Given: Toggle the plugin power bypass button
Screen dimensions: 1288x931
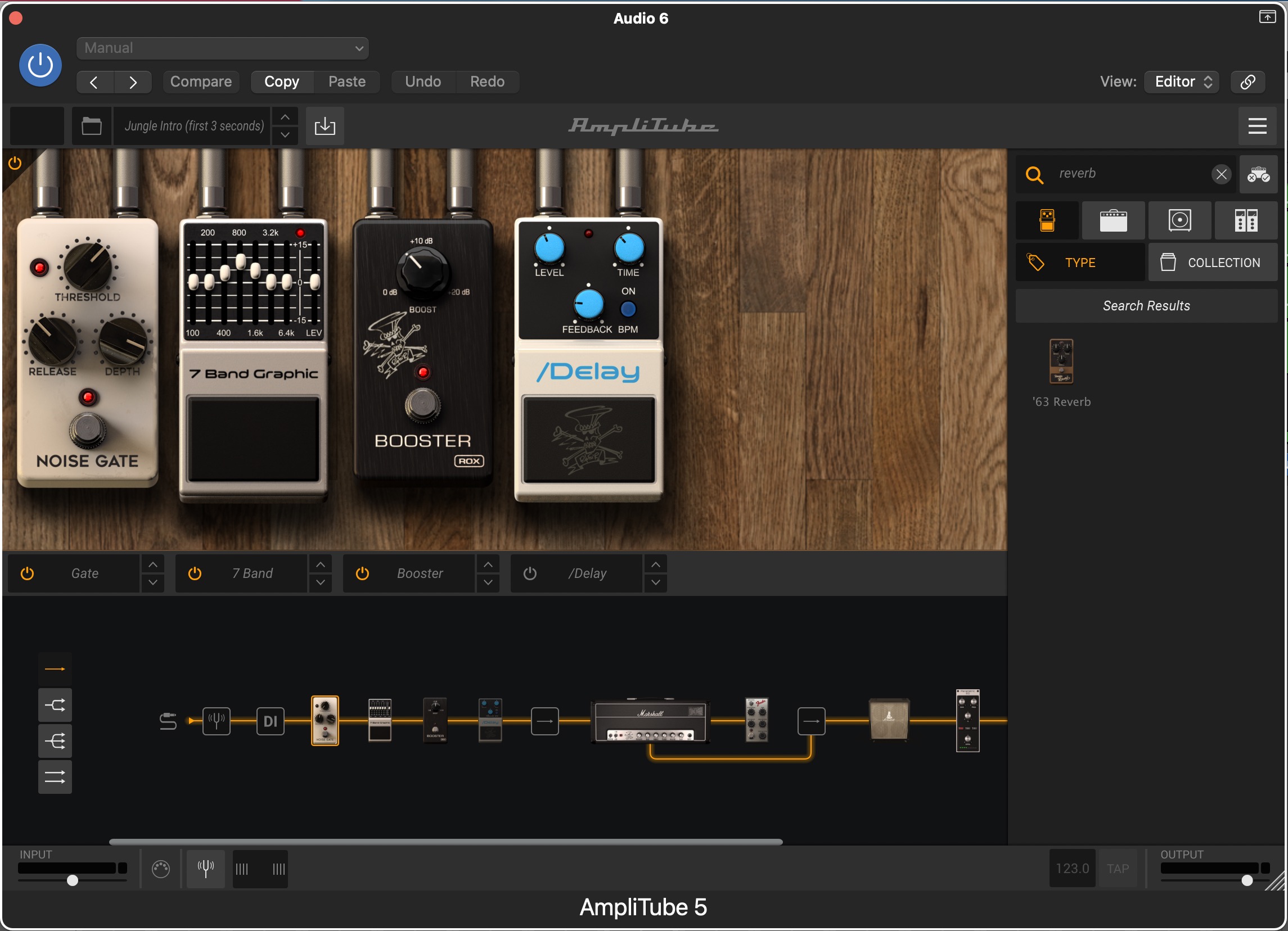Looking at the screenshot, I should (x=40, y=65).
